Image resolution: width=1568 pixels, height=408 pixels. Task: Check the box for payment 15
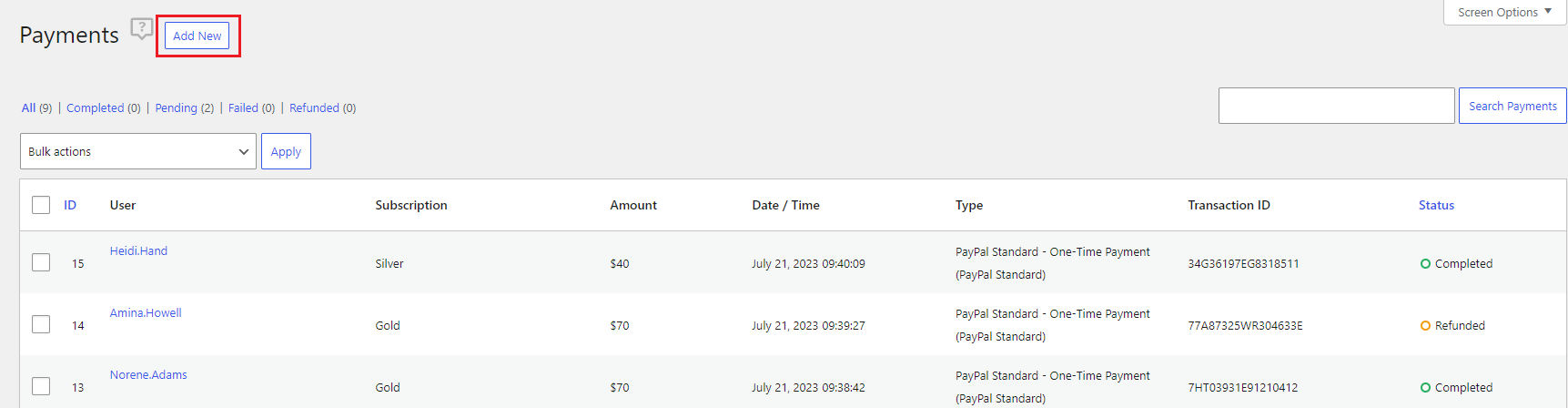coord(41,262)
